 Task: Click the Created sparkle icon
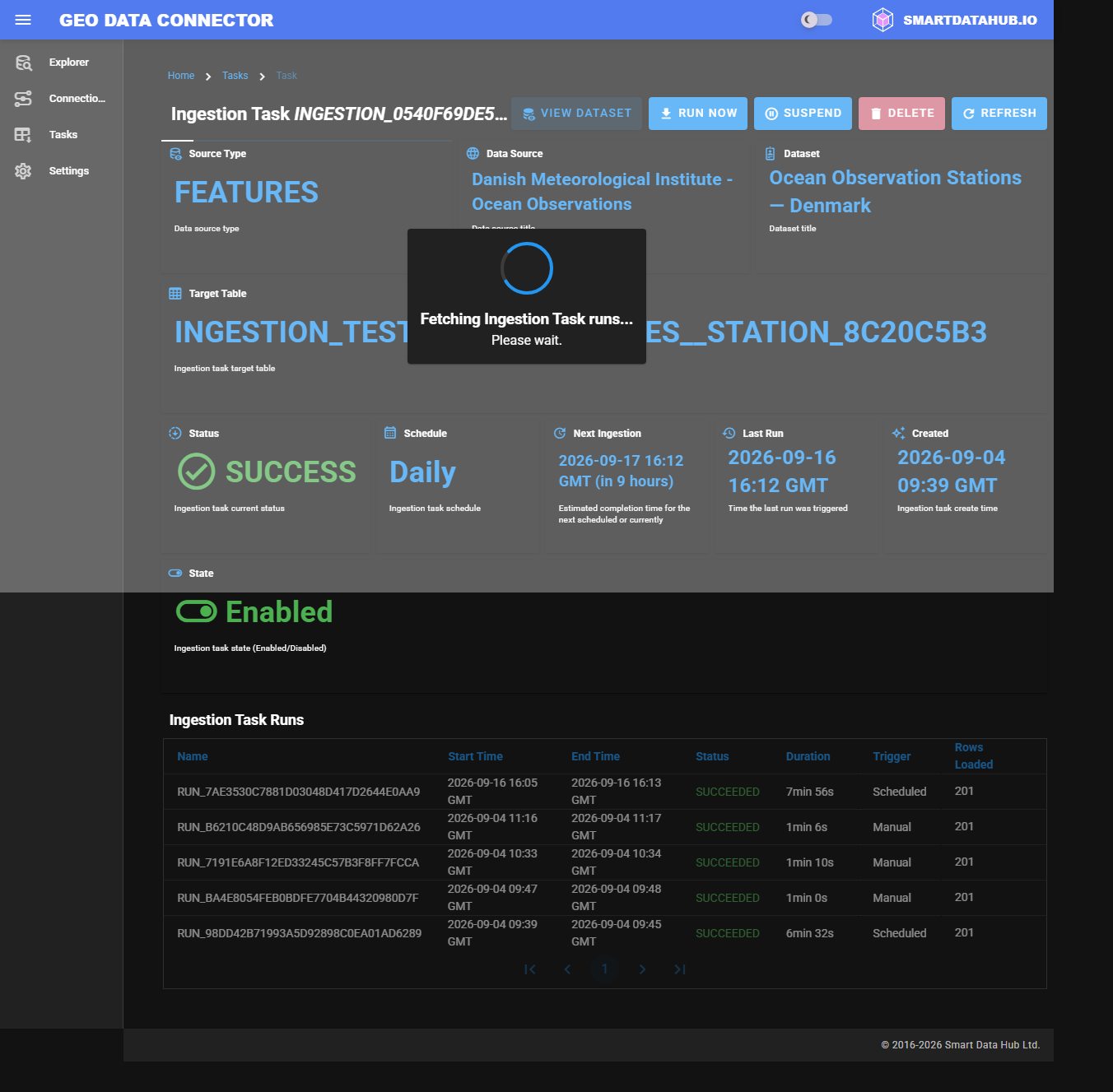(899, 434)
